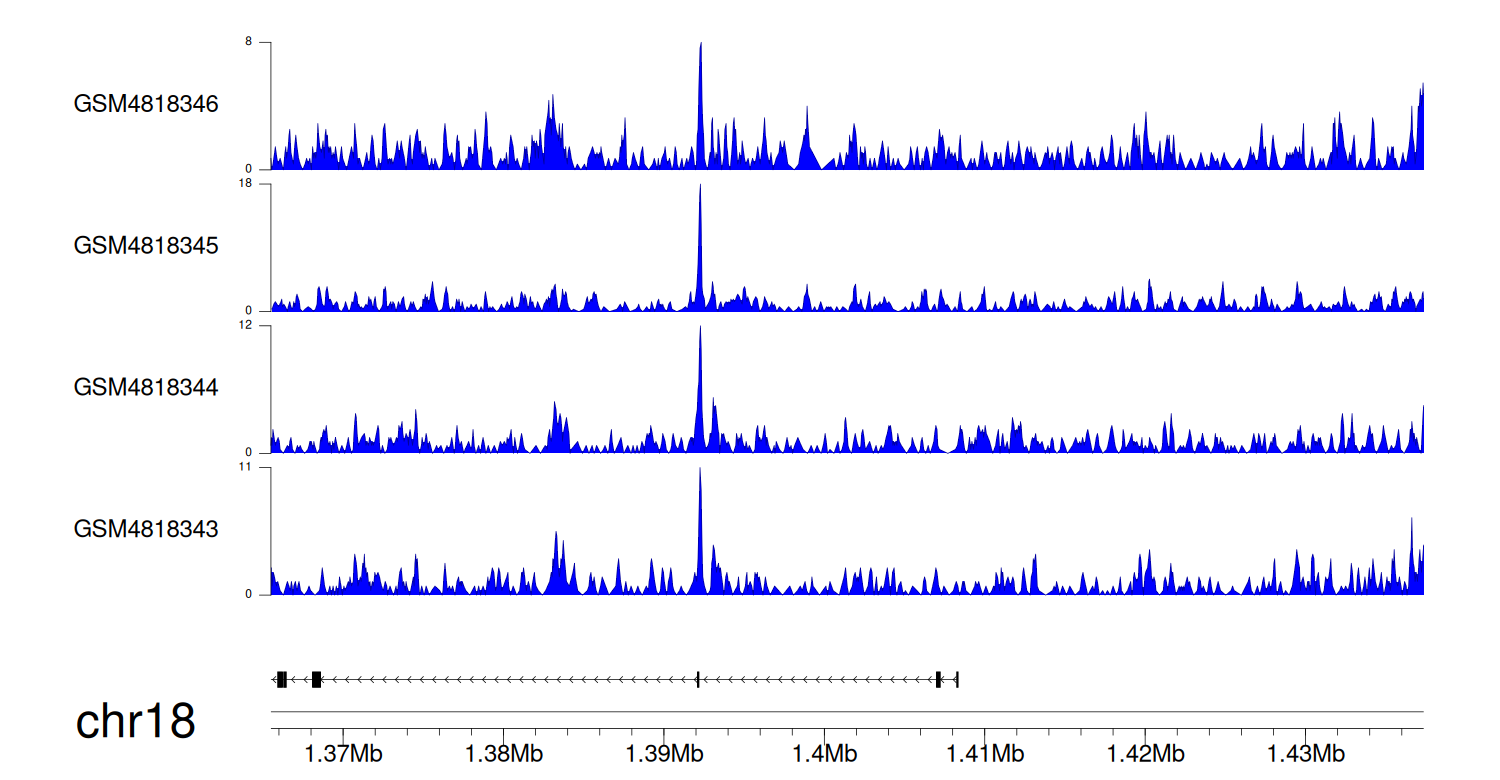This screenshot has width=1500, height=780.
Task: Click the GSM4818344 track label
Action: (146, 387)
